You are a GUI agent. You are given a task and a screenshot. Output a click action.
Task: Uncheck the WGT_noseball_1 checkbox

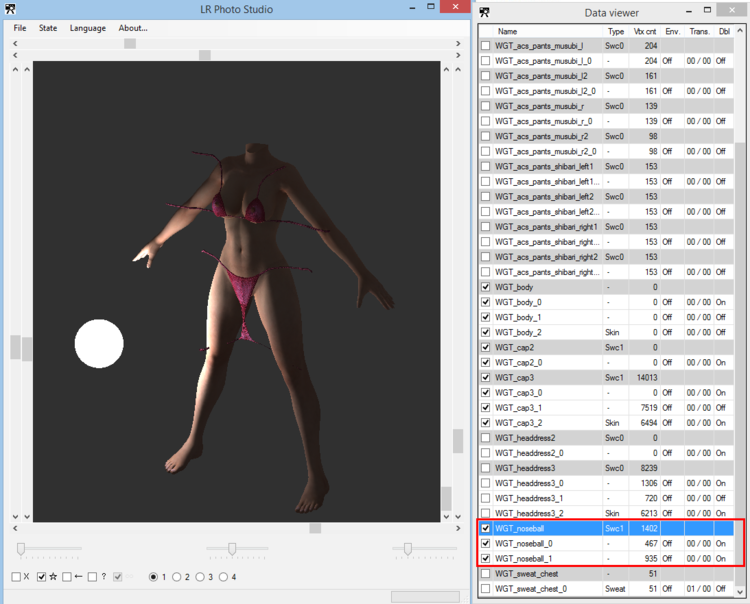(x=485, y=559)
